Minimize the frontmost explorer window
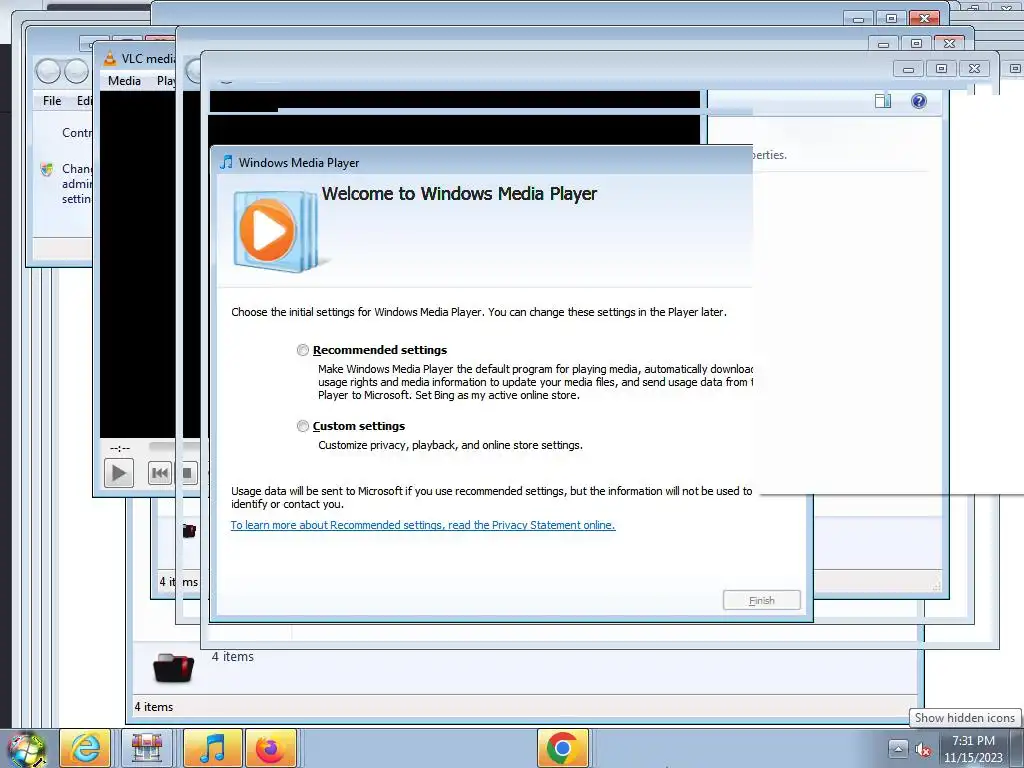The image size is (1024, 768). [908, 69]
